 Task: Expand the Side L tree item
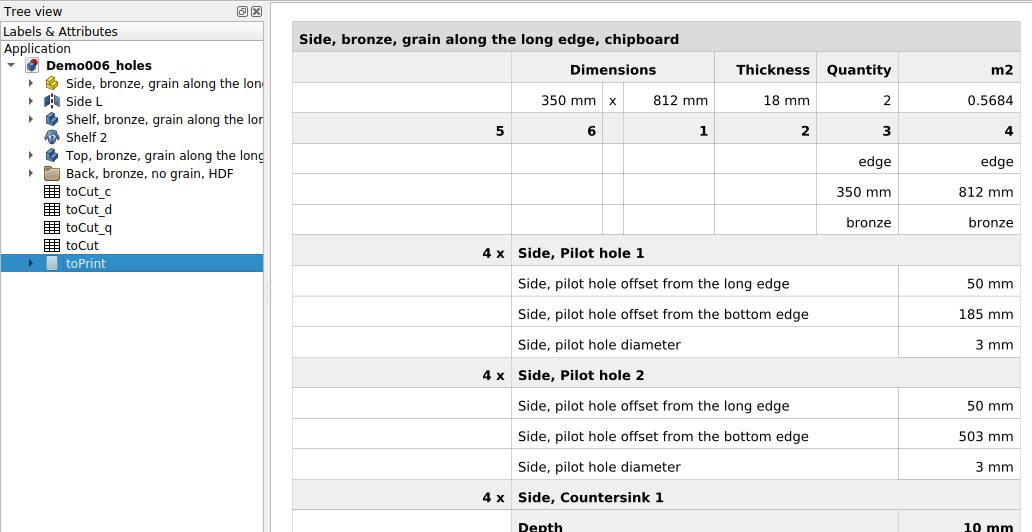point(31,101)
